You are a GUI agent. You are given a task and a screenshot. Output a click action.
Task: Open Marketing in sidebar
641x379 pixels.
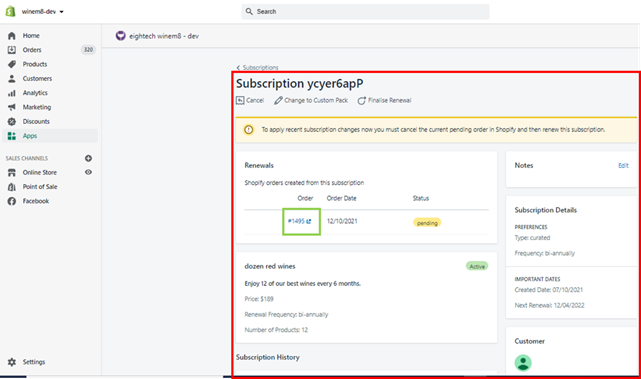[x=37, y=107]
